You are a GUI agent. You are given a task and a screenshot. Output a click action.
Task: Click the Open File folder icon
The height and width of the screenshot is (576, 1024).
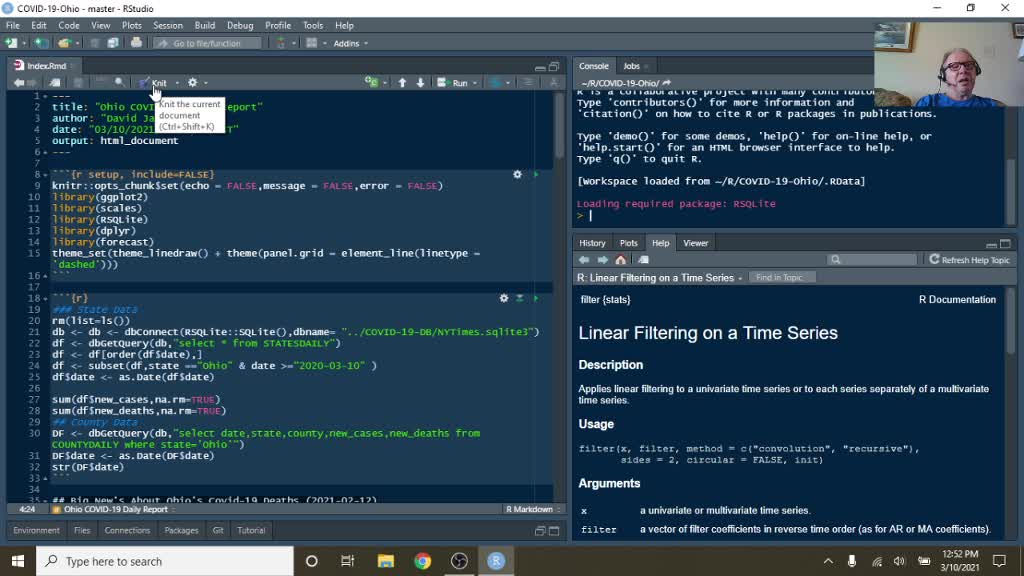[x=63, y=43]
